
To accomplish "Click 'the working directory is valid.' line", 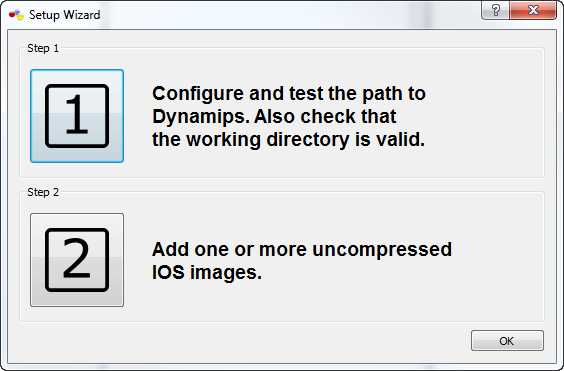I will coord(288,139).
